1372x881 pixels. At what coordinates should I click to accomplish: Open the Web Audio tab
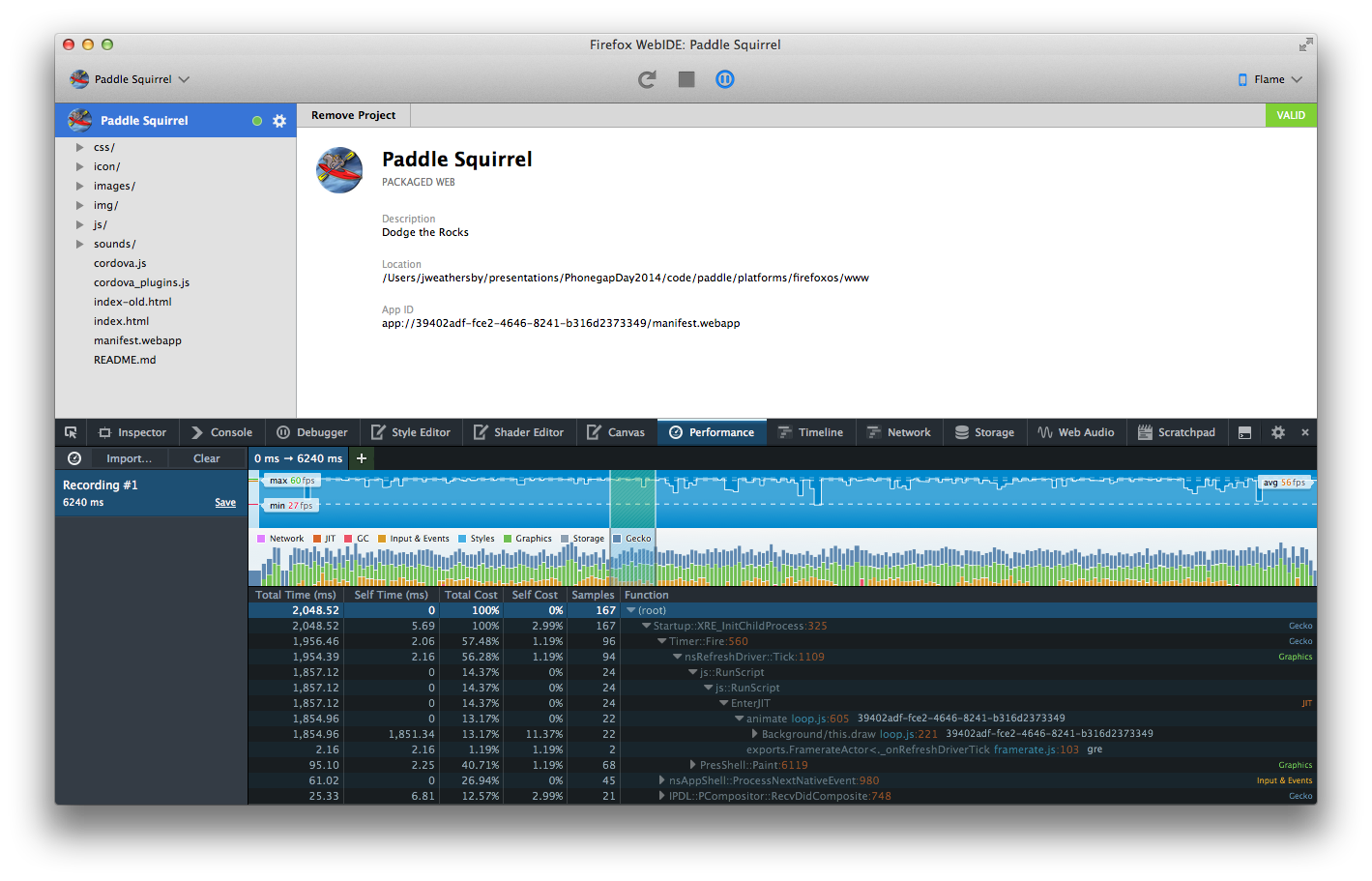coord(1076,432)
